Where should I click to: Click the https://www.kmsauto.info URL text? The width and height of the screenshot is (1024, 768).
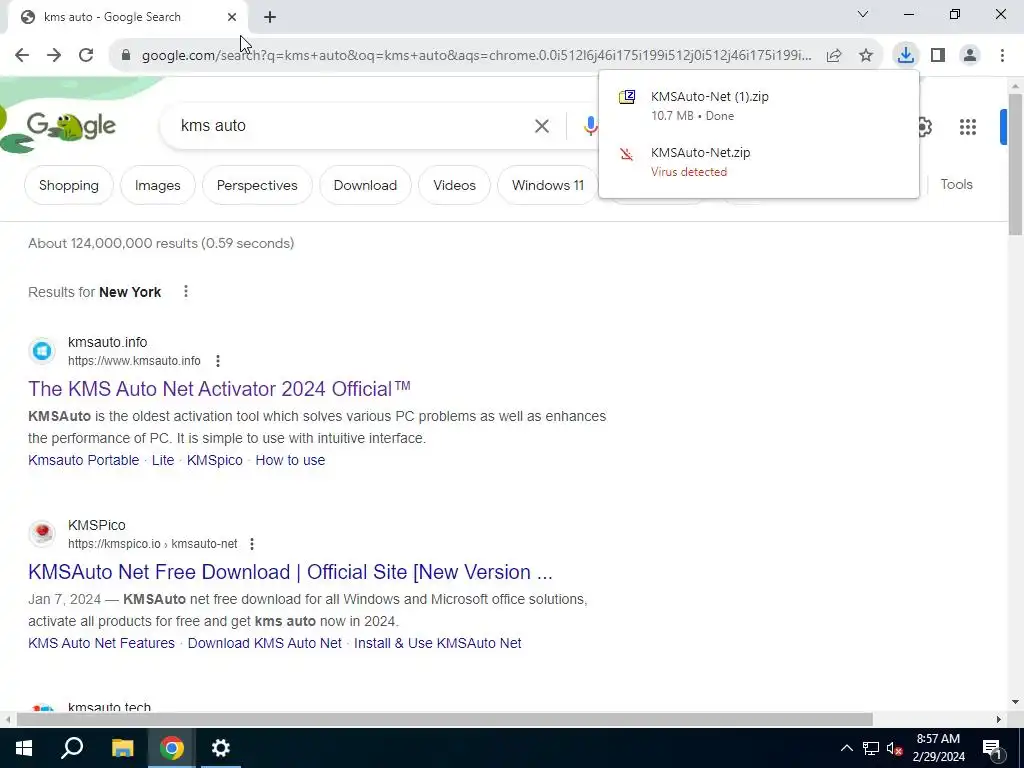[134, 360]
